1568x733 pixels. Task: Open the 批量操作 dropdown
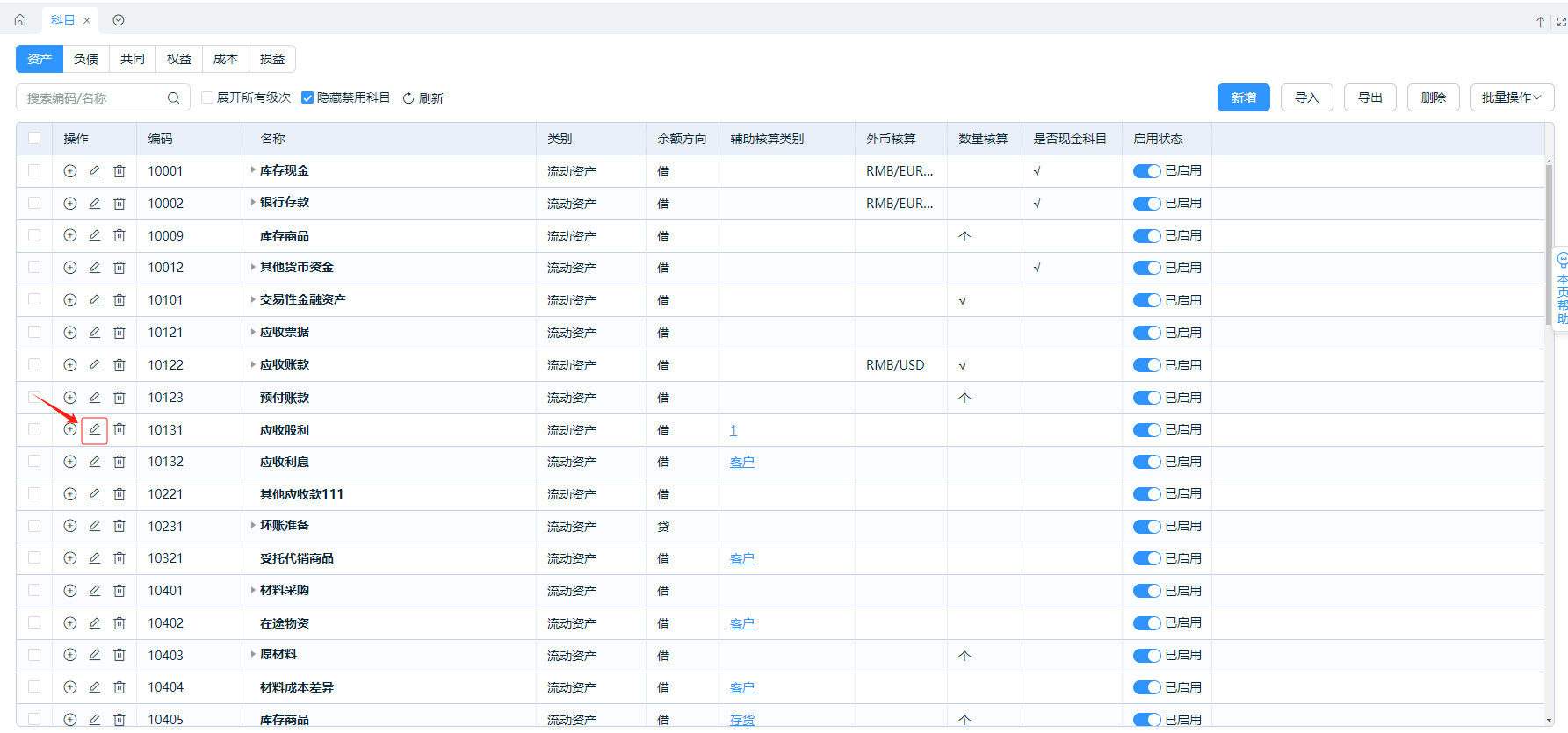click(1512, 97)
